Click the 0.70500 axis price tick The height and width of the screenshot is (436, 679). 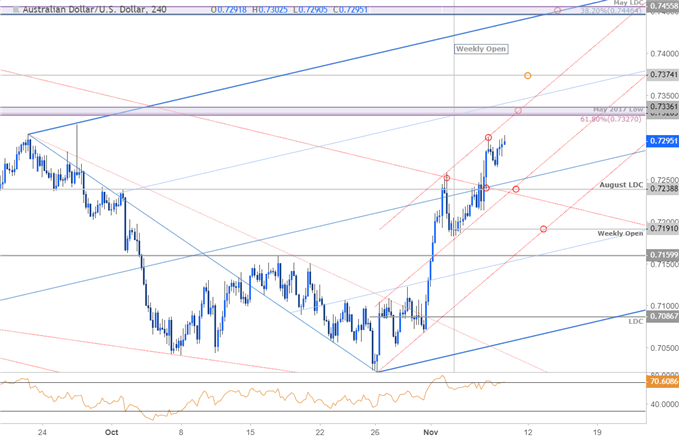(664, 348)
